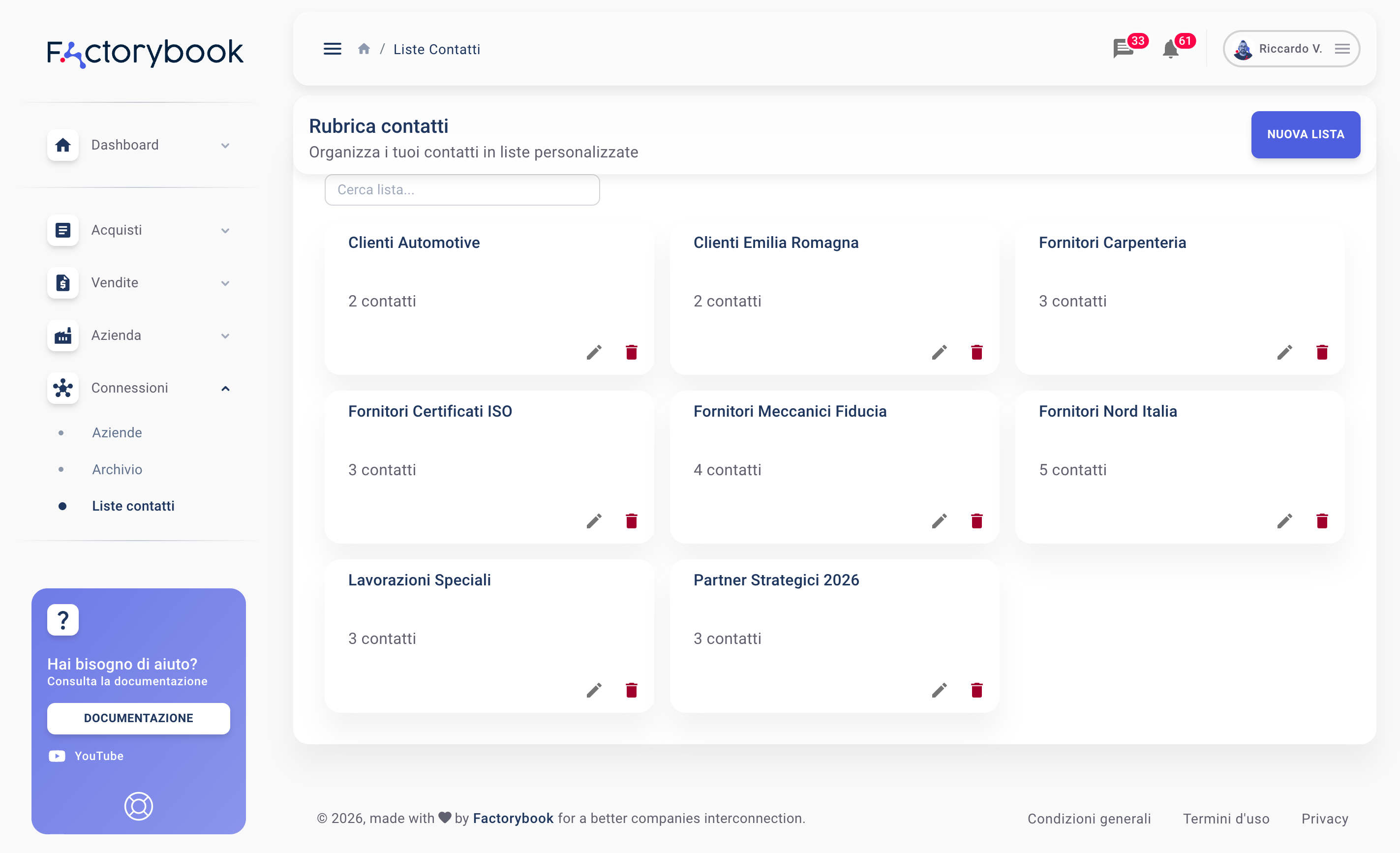Delete the Partner Strategici 2026 list
Screen dimensions: 1400x853
(977, 690)
